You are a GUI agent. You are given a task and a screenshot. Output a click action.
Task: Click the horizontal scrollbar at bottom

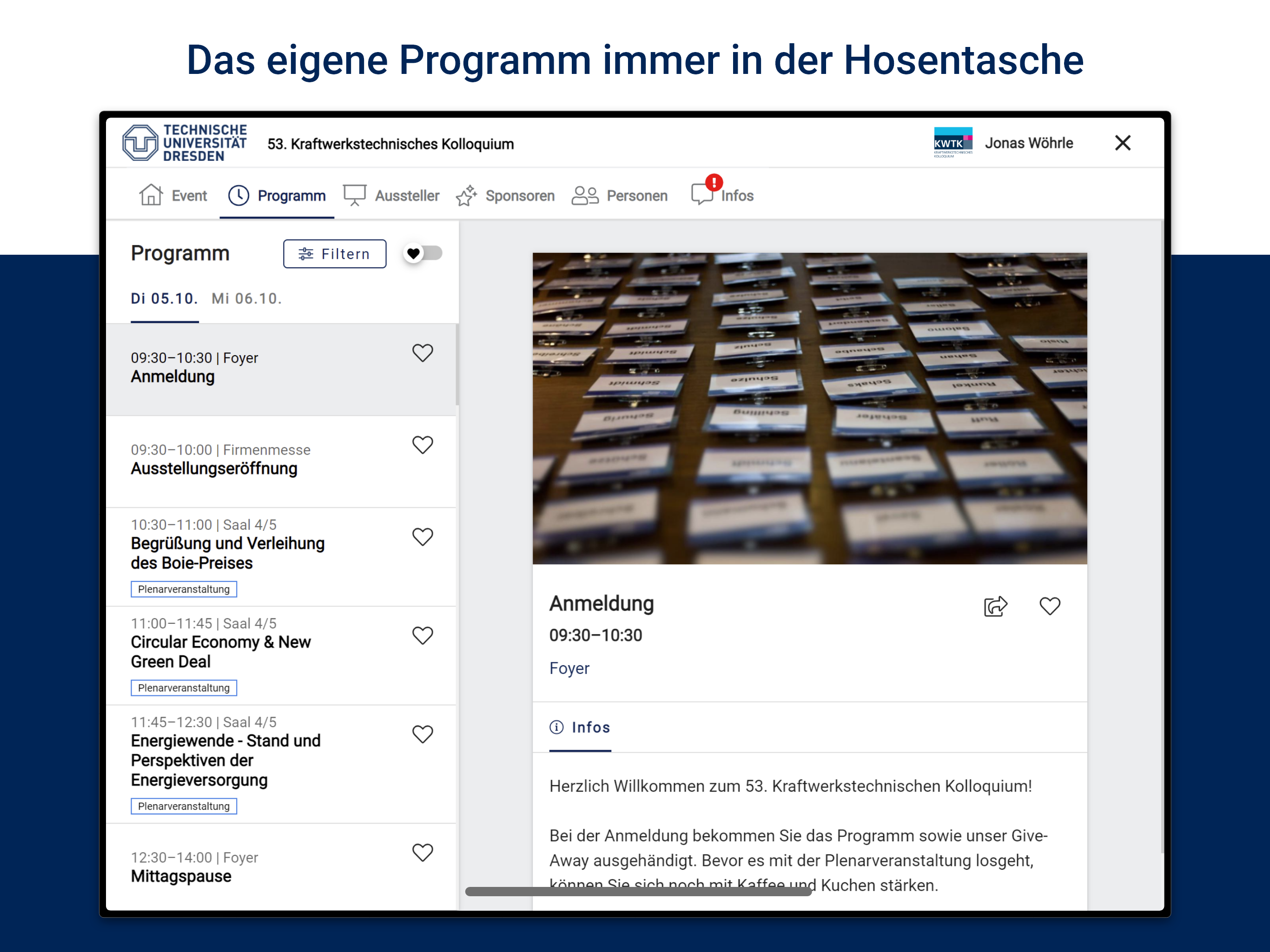click(638, 891)
